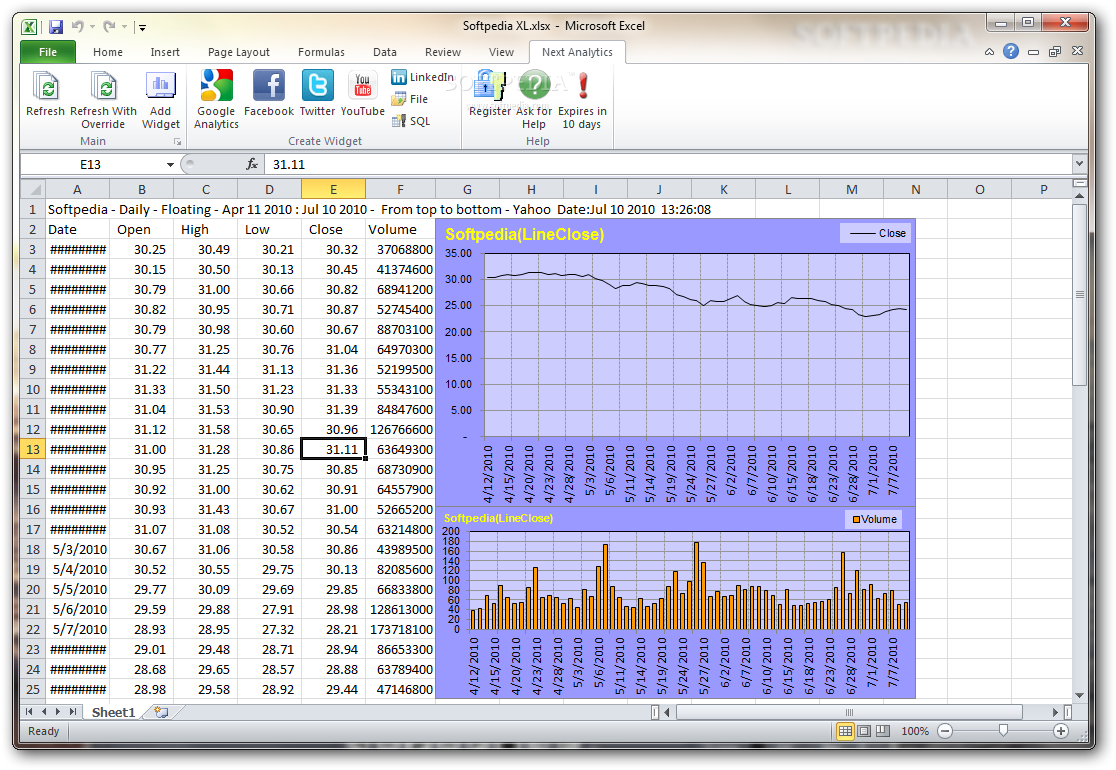Zoom in with the plus button

point(1060,731)
